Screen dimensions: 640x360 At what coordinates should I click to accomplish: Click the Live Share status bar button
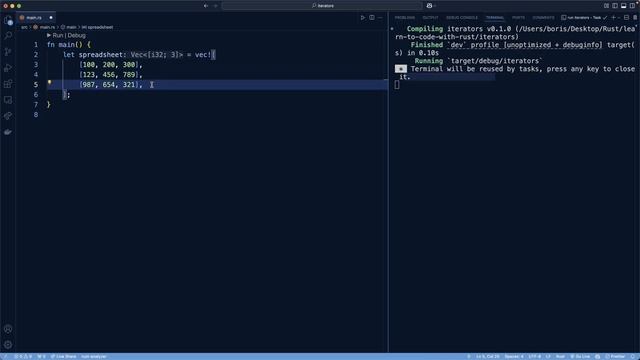coord(63,357)
